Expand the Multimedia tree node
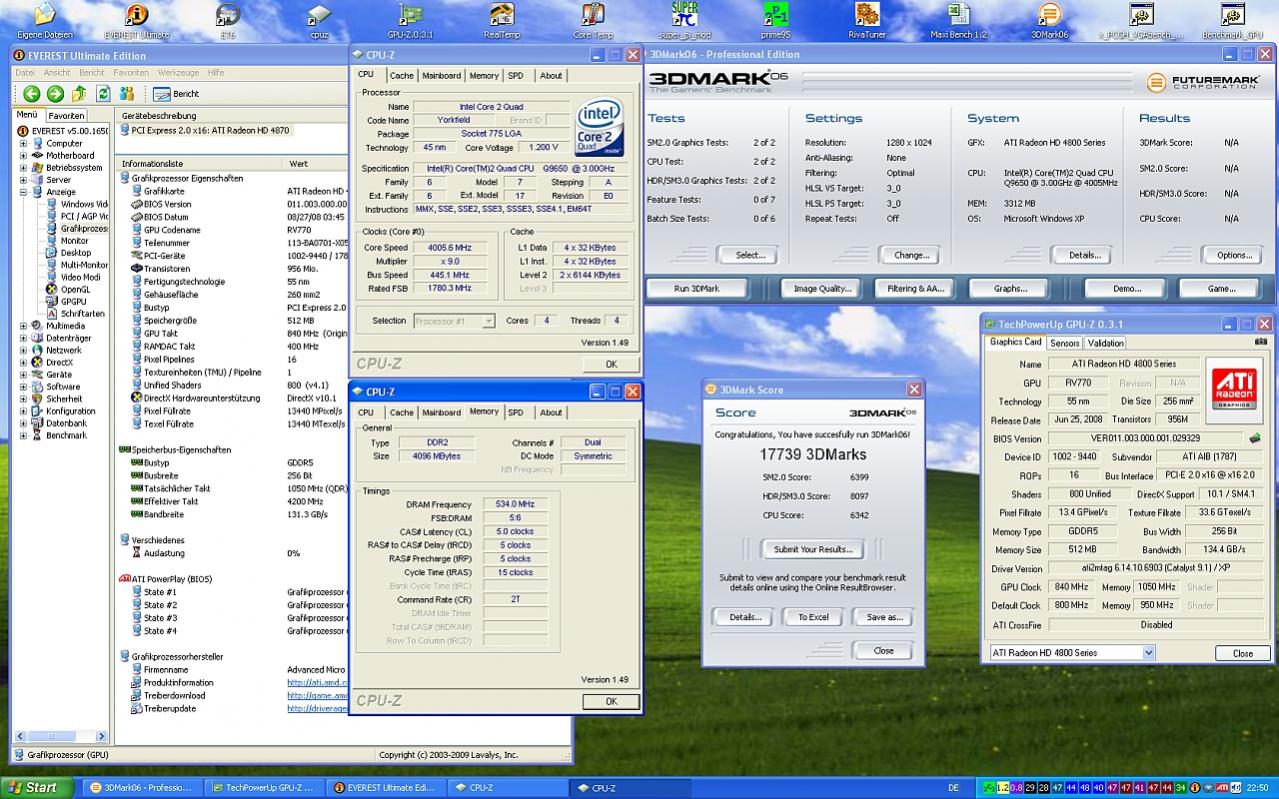This screenshot has width=1279, height=799. coord(23,326)
